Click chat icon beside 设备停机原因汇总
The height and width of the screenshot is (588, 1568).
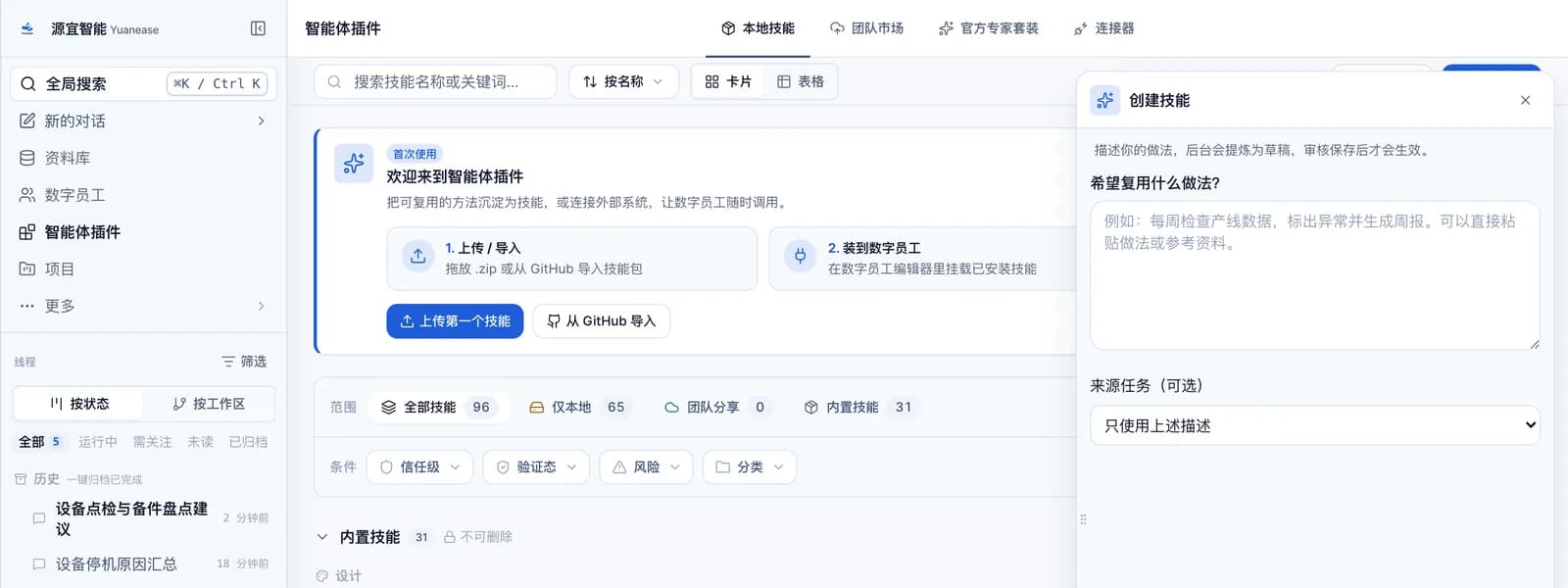click(x=39, y=564)
